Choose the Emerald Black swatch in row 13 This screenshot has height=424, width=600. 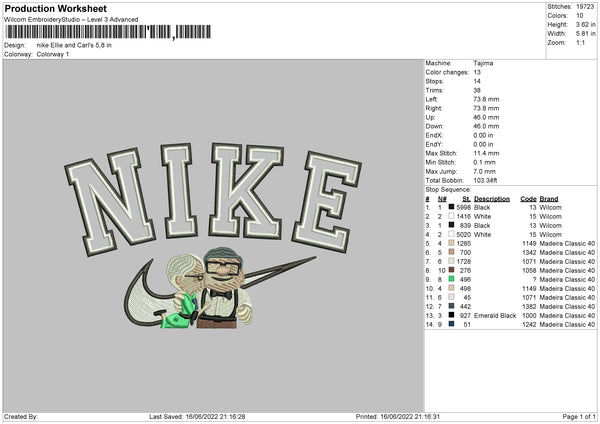452,315
